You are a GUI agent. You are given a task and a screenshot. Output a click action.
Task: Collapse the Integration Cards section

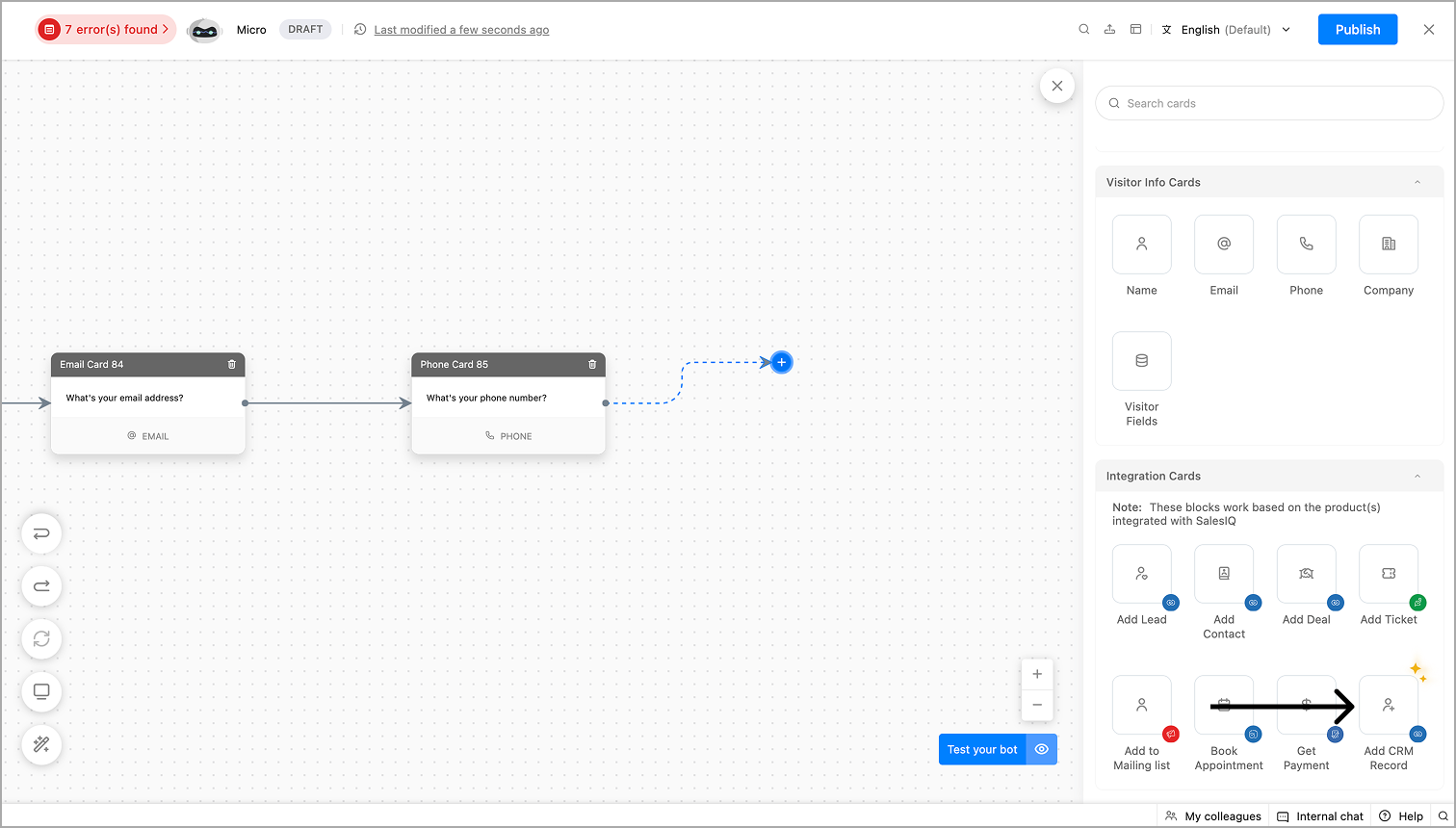pos(1417,476)
